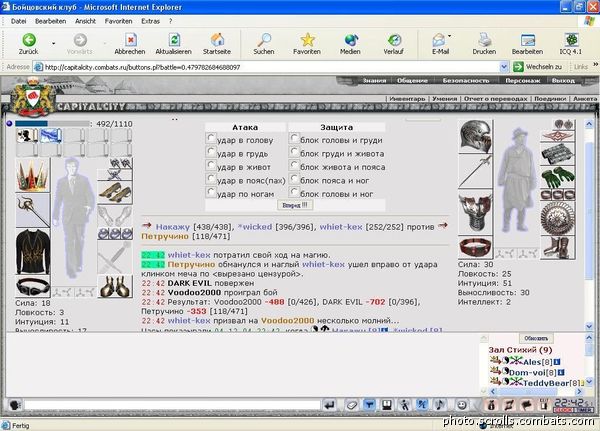This screenshot has height=431, width=600.
Task: Click the red belt item on right character
Action: [476, 247]
